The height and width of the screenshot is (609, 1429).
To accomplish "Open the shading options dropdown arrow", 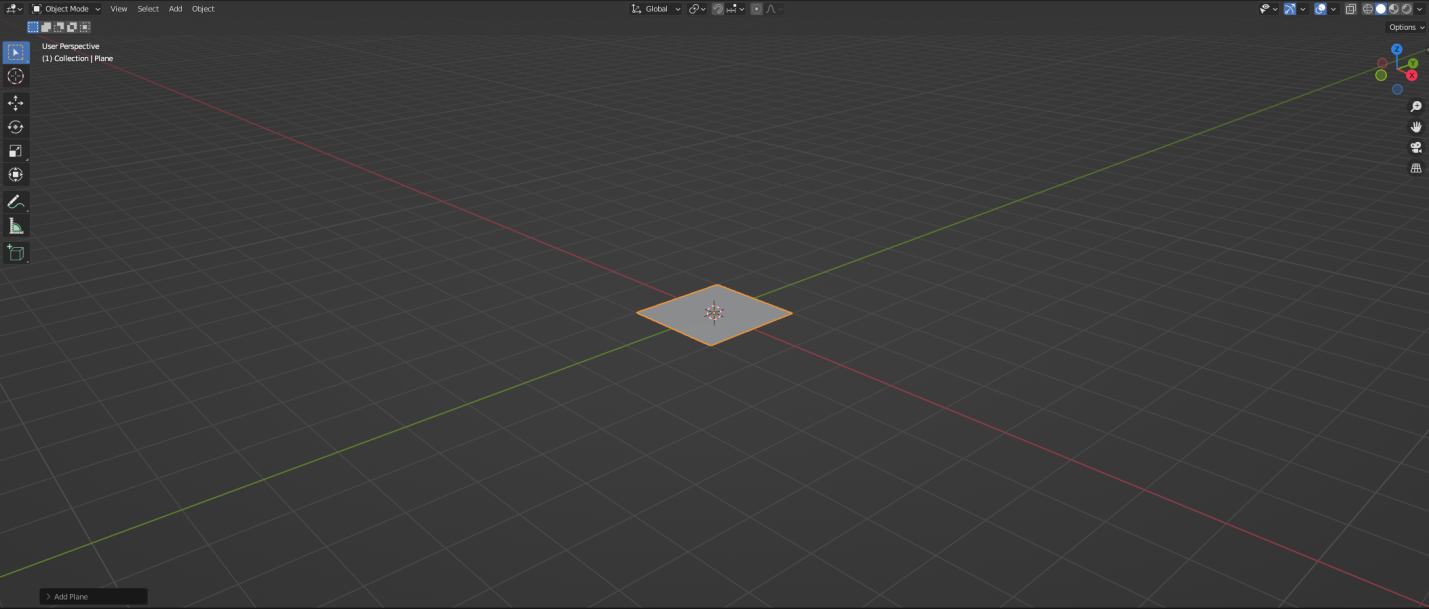I will click(x=1419, y=9).
